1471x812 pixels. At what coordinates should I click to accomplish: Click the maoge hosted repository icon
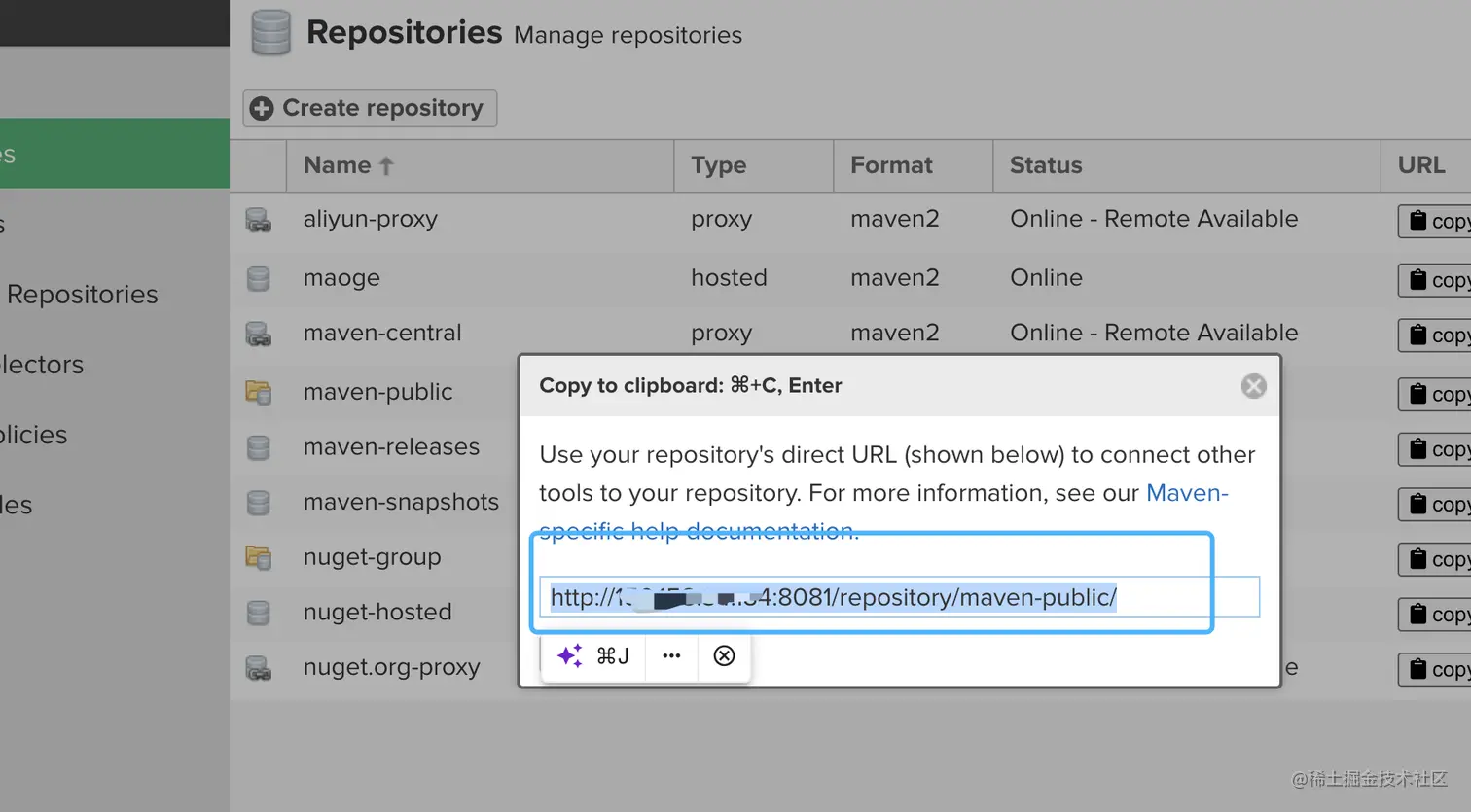point(259,279)
